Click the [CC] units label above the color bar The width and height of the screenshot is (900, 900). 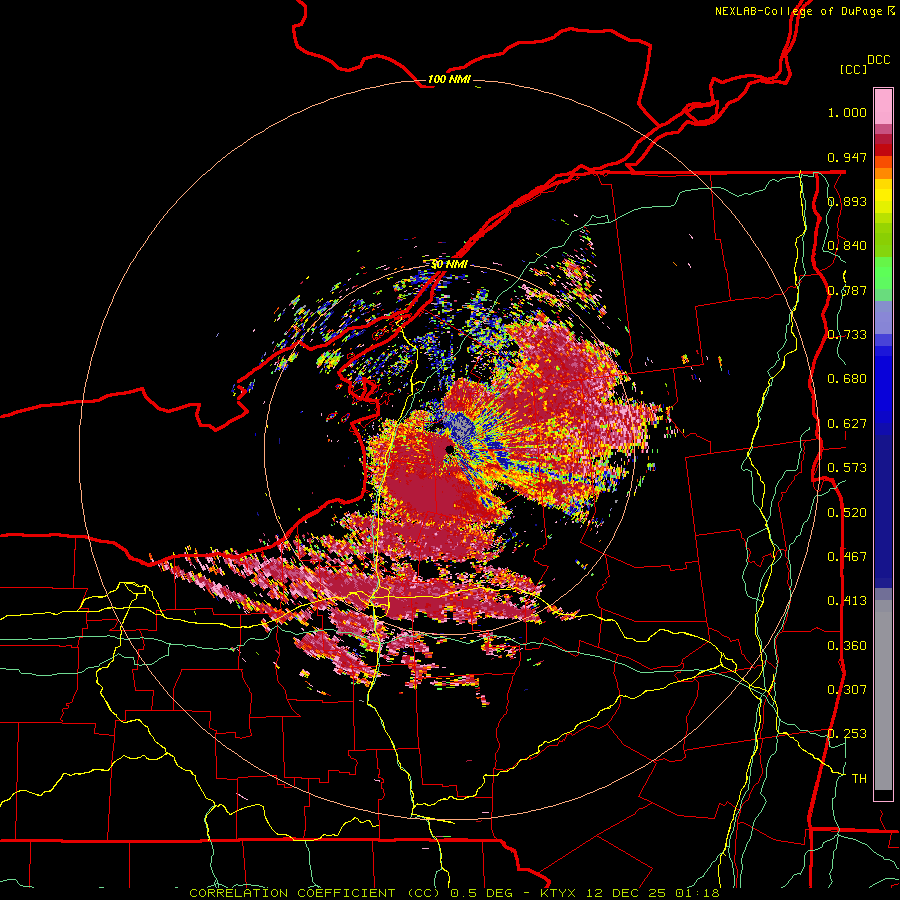pos(853,69)
